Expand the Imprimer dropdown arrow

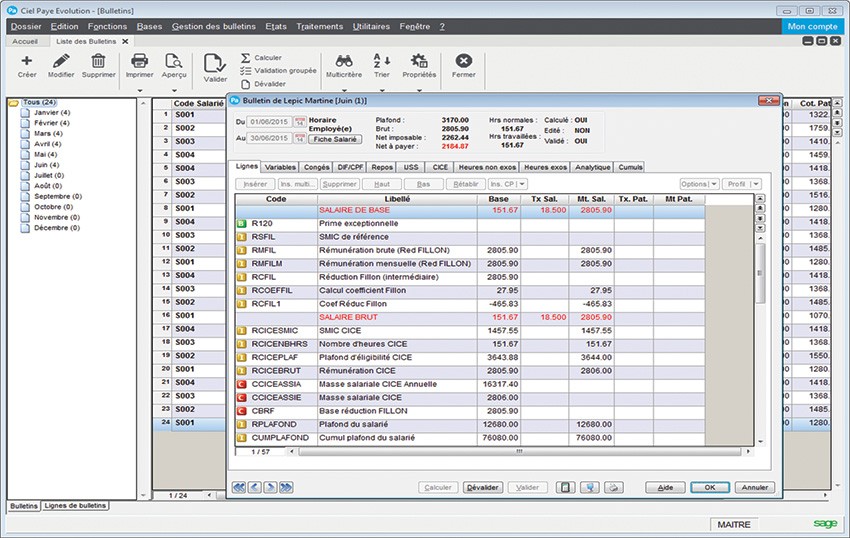139,89
